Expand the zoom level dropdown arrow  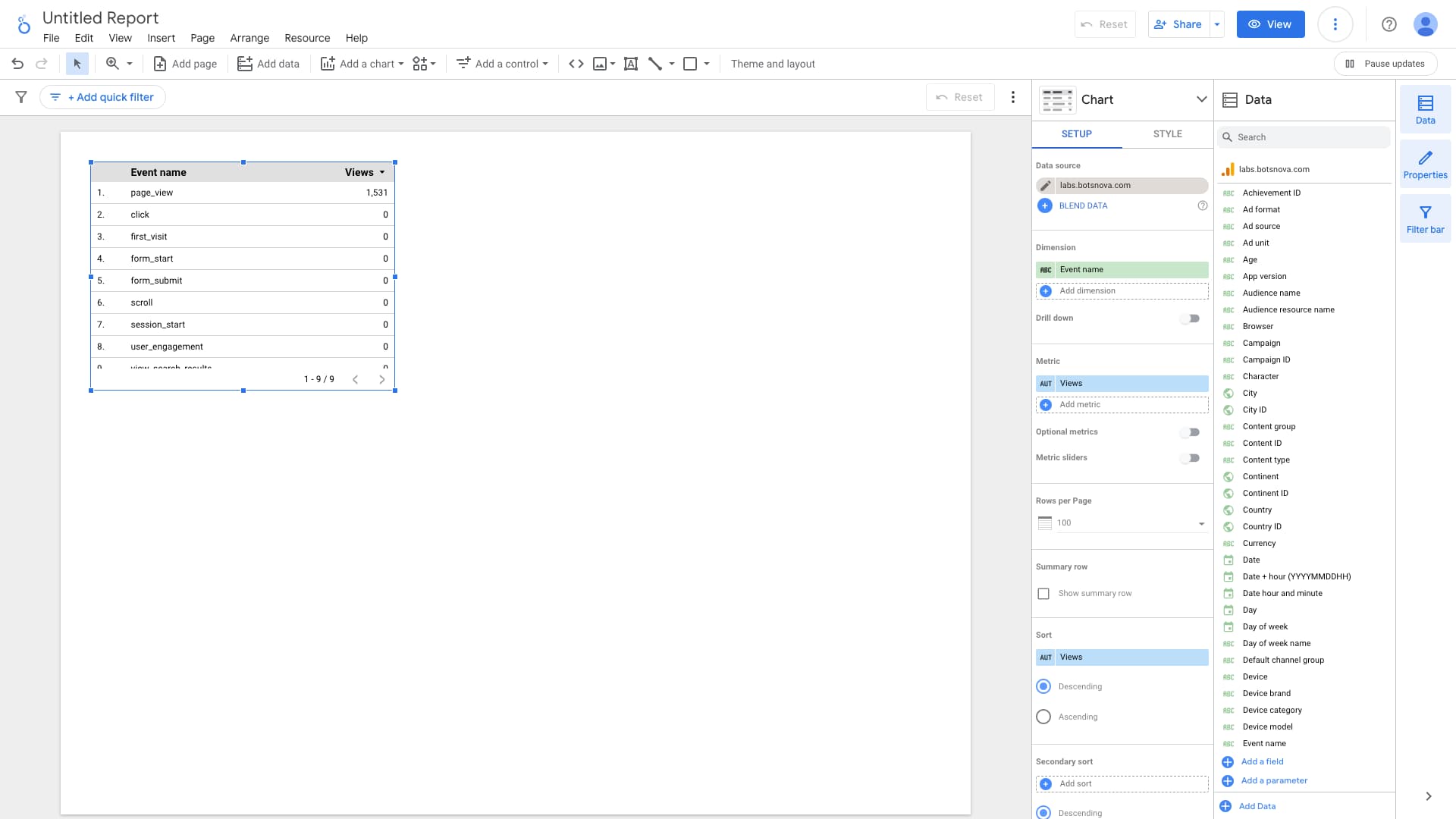click(130, 64)
